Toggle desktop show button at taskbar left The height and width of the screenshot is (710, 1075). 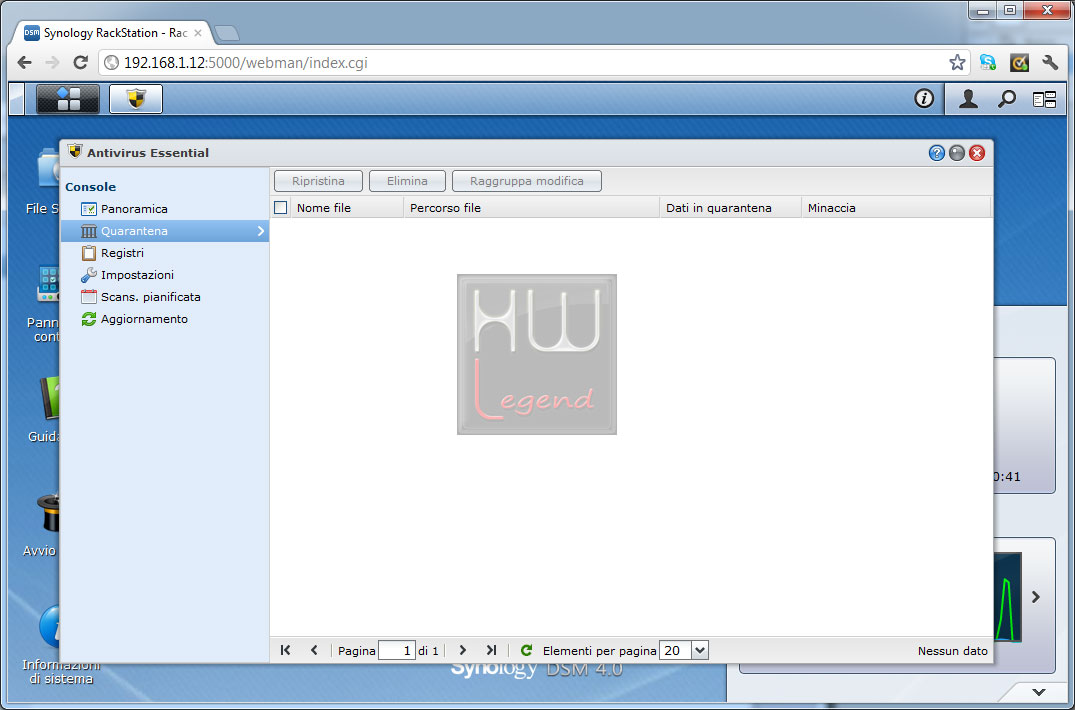tap(16, 99)
